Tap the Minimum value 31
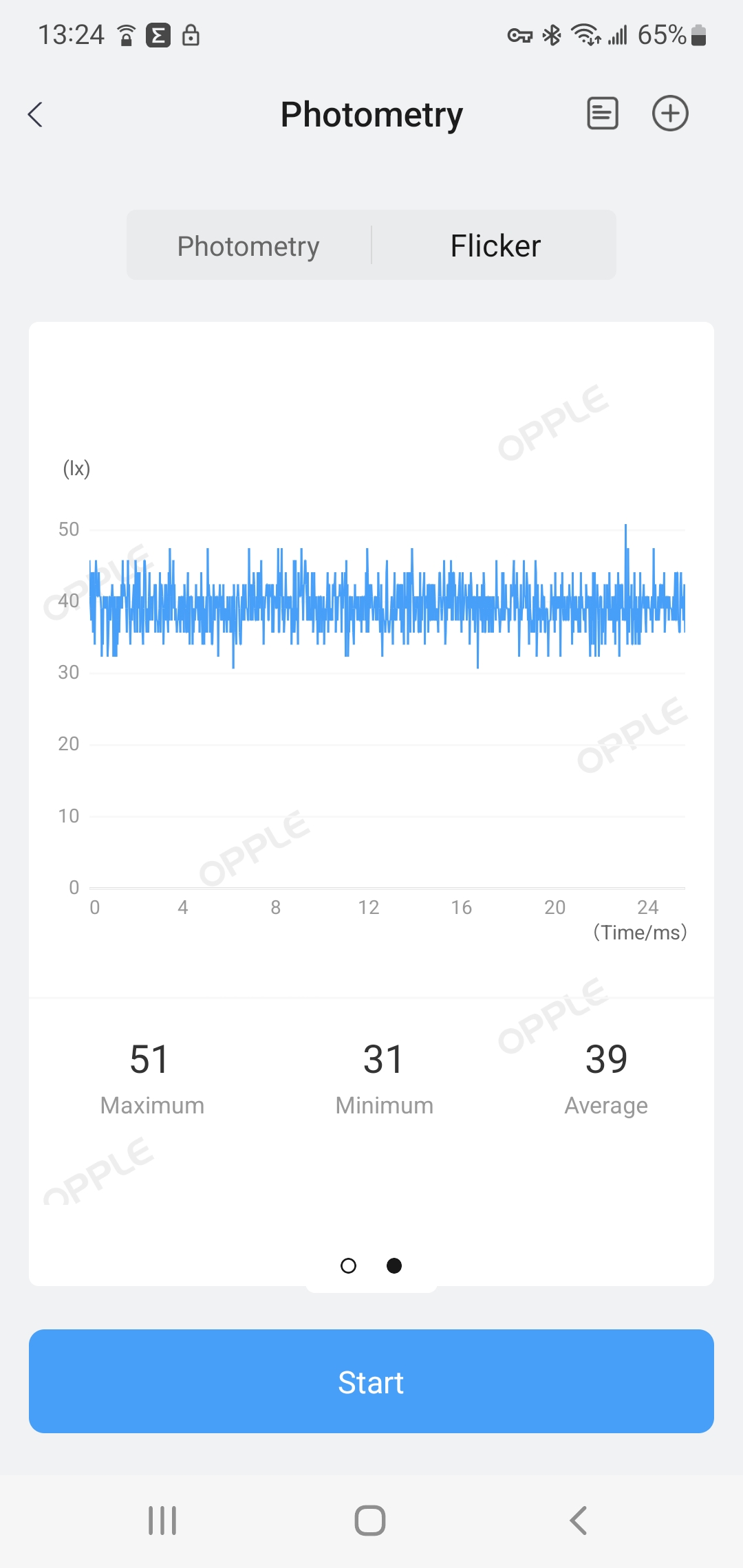 (x=383, y=1059)
